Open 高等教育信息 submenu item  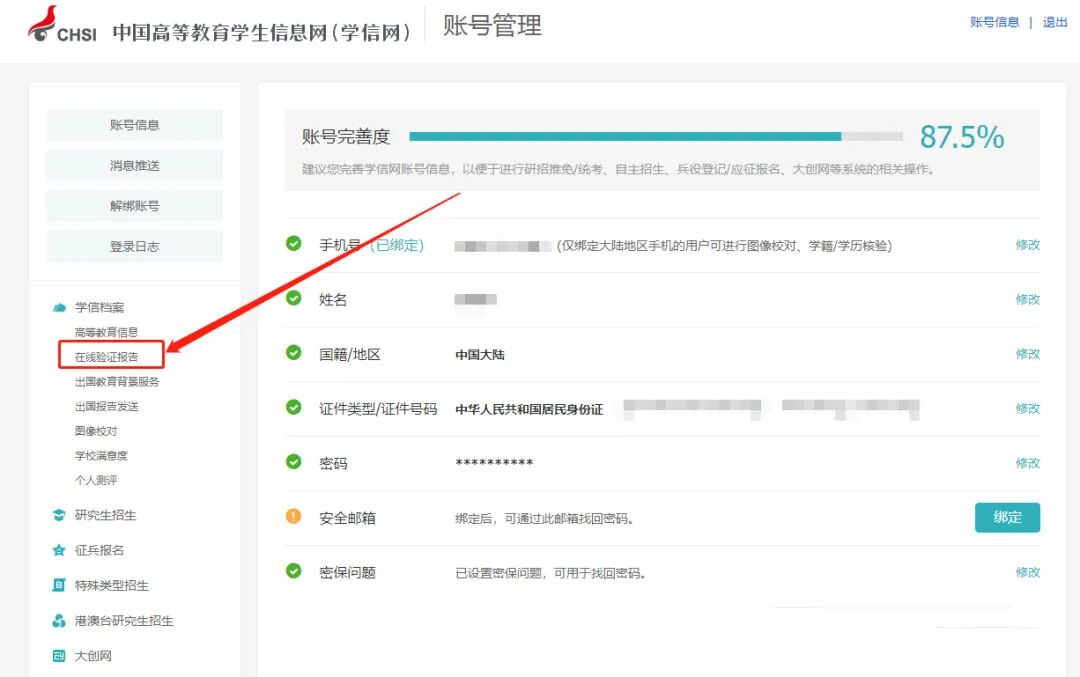point(106,332)
